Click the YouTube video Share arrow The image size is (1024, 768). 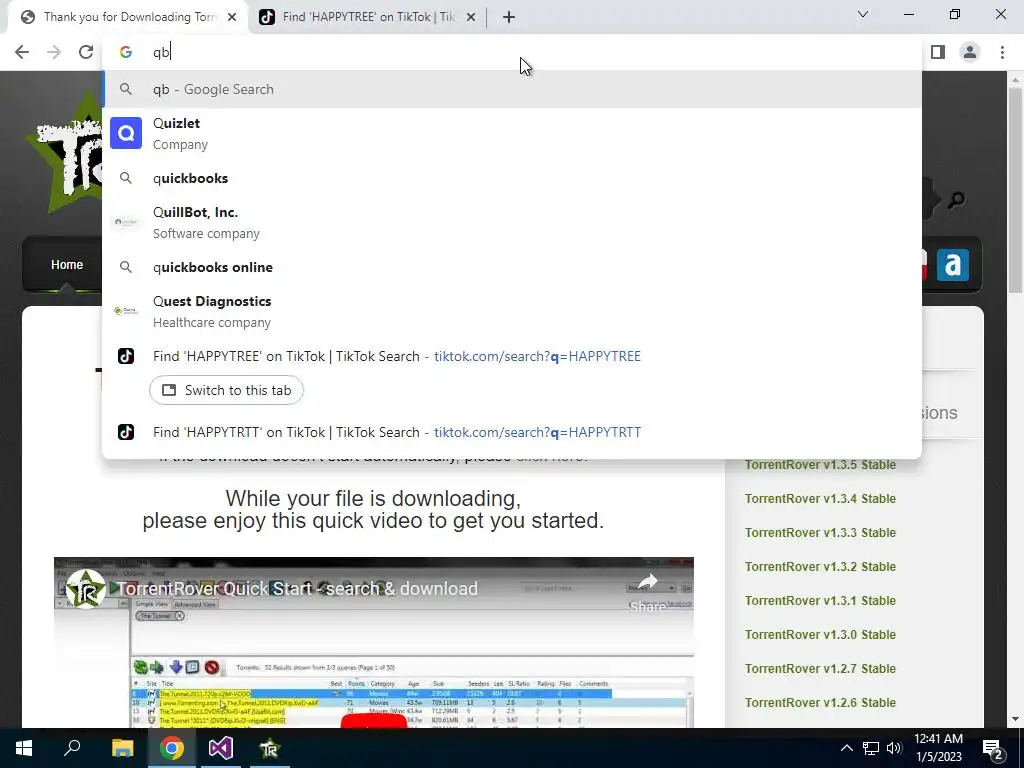pyautogui.click(x=647, y=581)
